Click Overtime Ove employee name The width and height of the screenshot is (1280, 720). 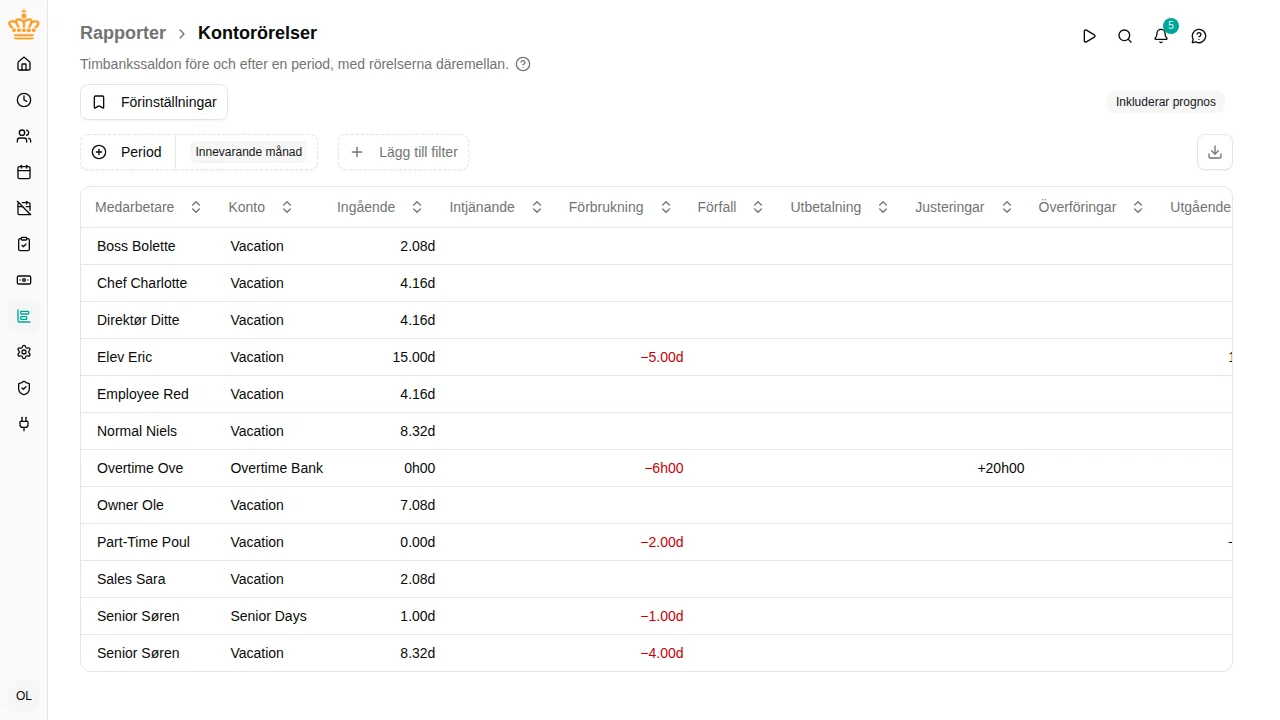pos(140,468)
